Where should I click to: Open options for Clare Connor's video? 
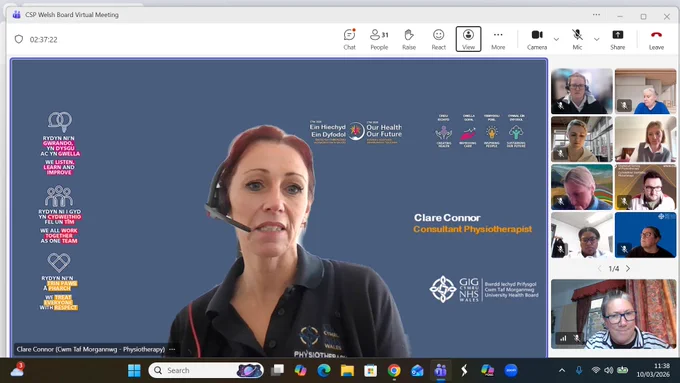(172, 349)
